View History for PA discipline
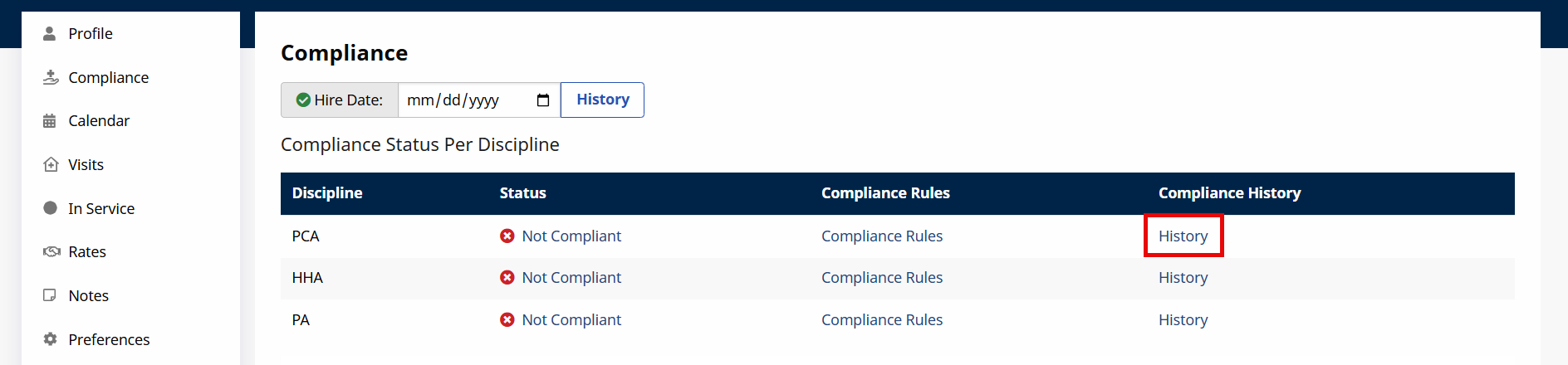The height and width of the screenshot is (365, 1568). click(x=1183, y=320)
